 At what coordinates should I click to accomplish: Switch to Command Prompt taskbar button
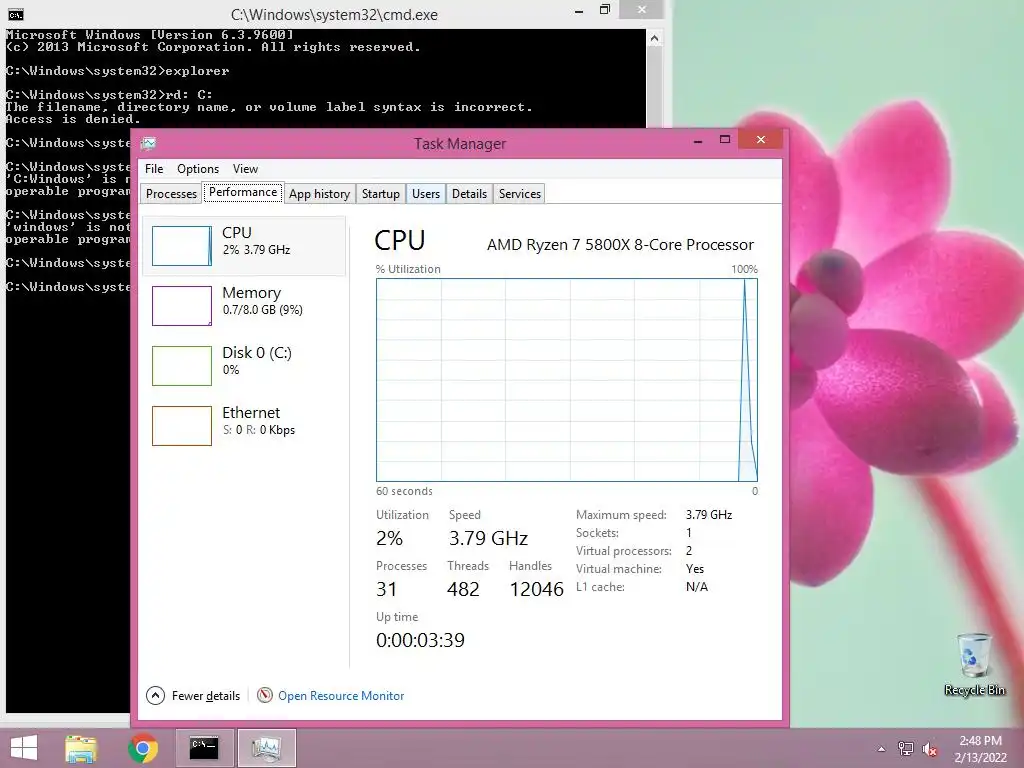(204, 748)
